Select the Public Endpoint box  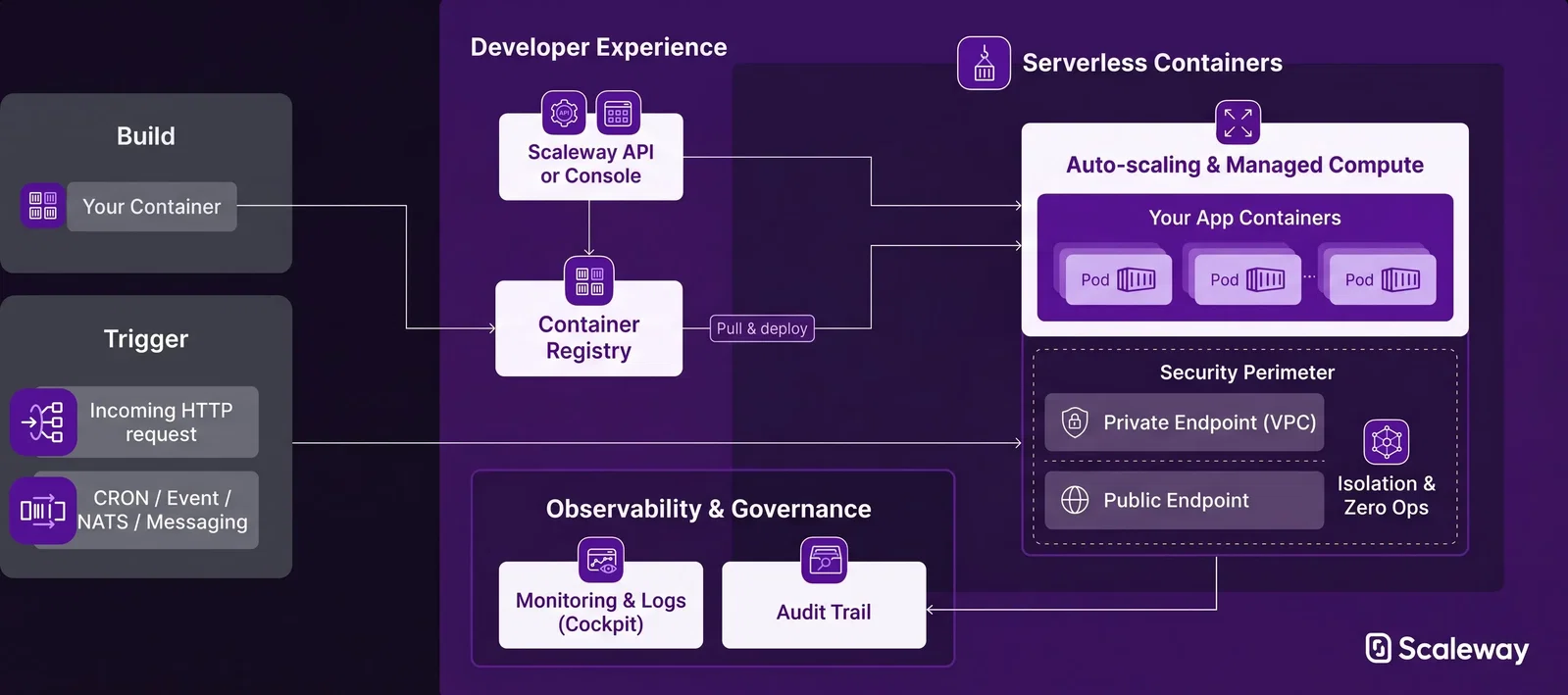click(1185, 500)
